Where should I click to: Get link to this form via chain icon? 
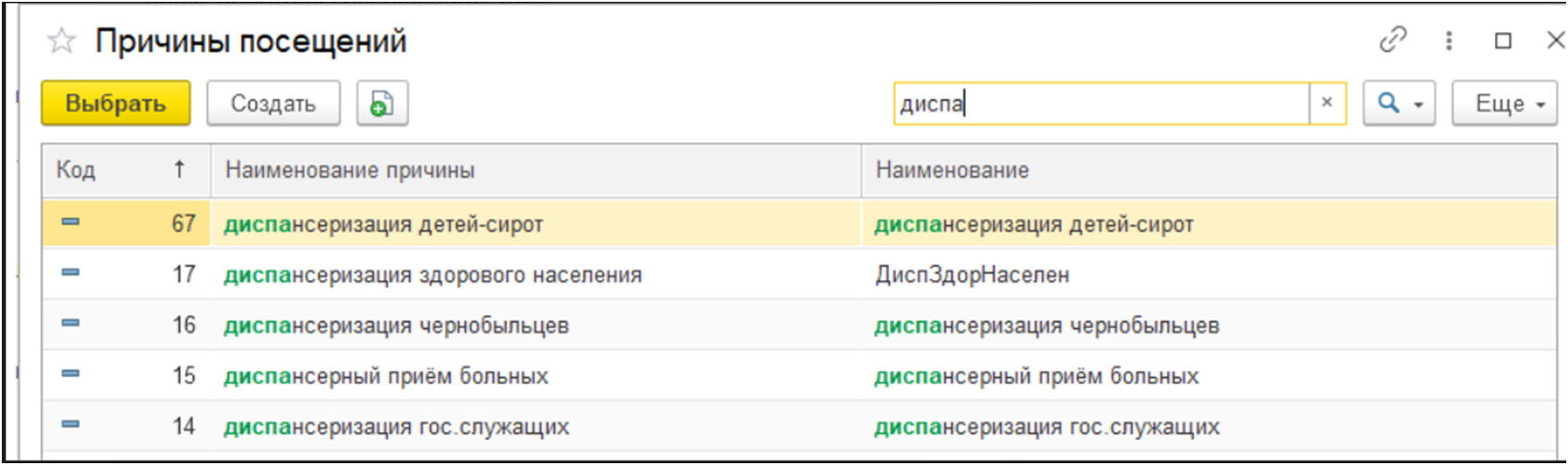tap(1392, 40)
